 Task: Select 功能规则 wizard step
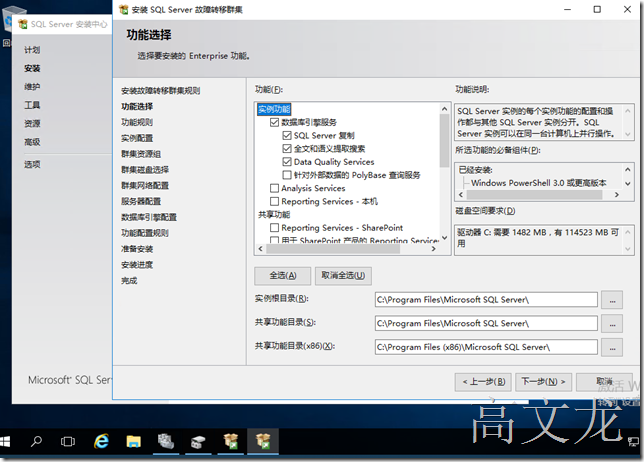point(137,122)
